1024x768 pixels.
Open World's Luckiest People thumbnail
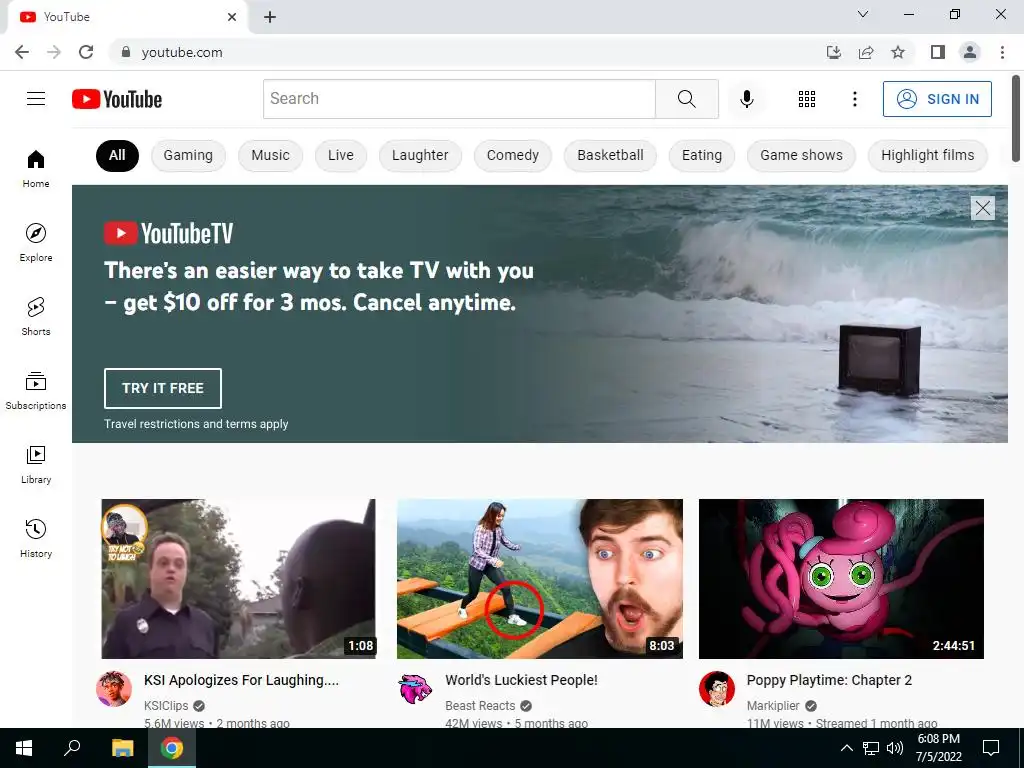[x=539, y=579]
